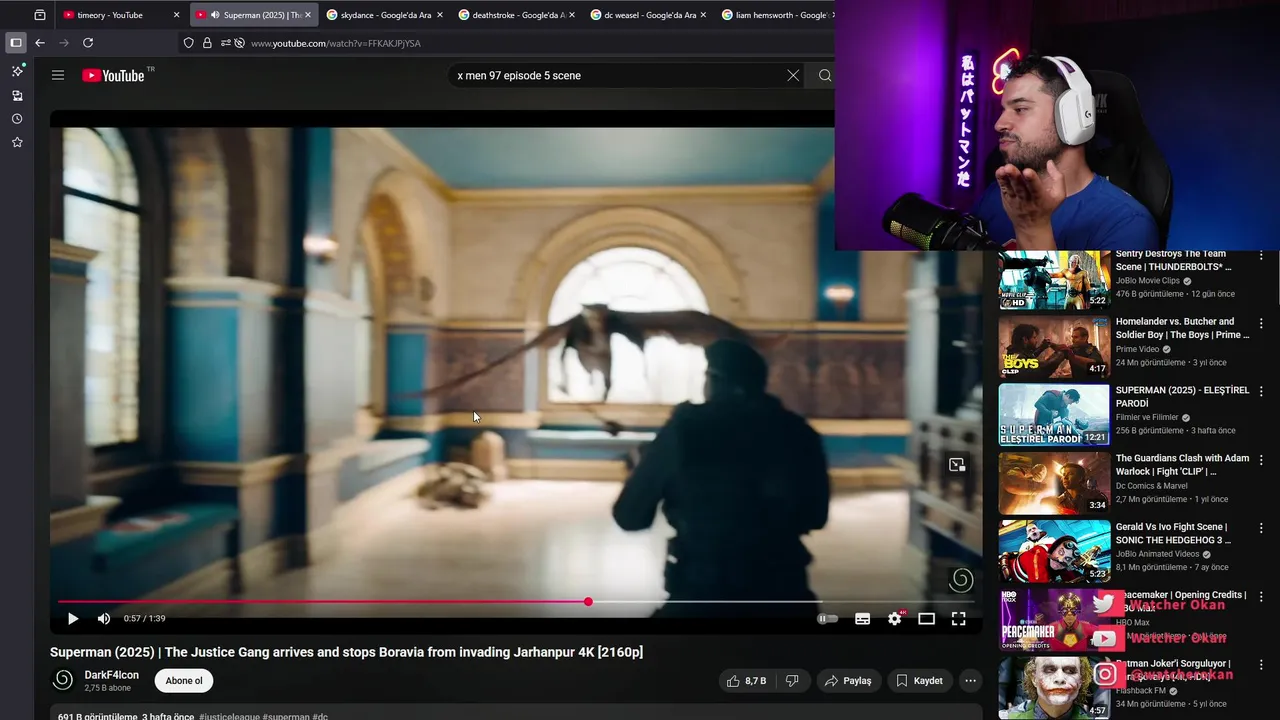
Task: Open options for Guardians Clash video
Action: tap(1261, 460)
